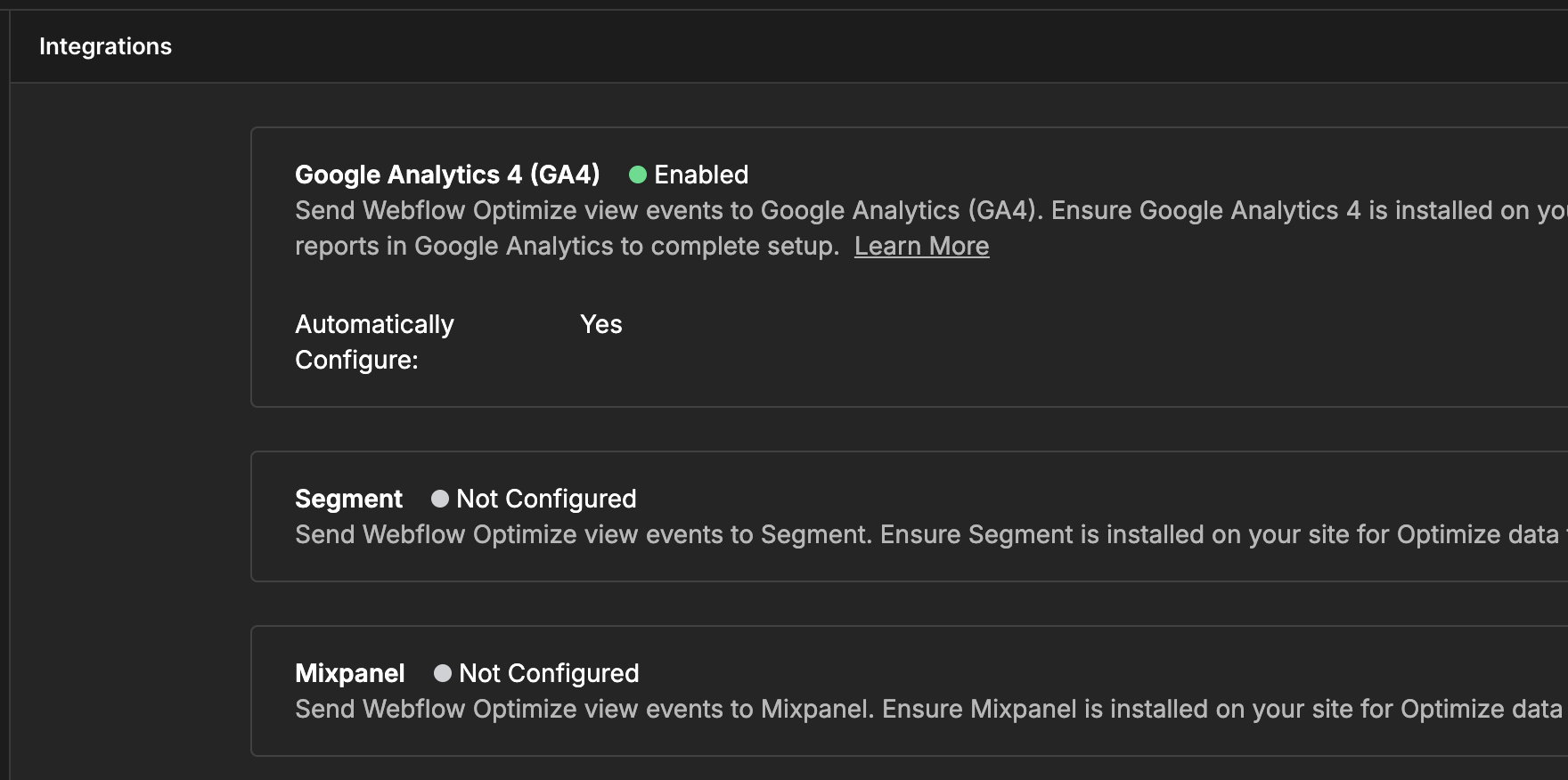Click the Enabled status label

pos(701,175)
